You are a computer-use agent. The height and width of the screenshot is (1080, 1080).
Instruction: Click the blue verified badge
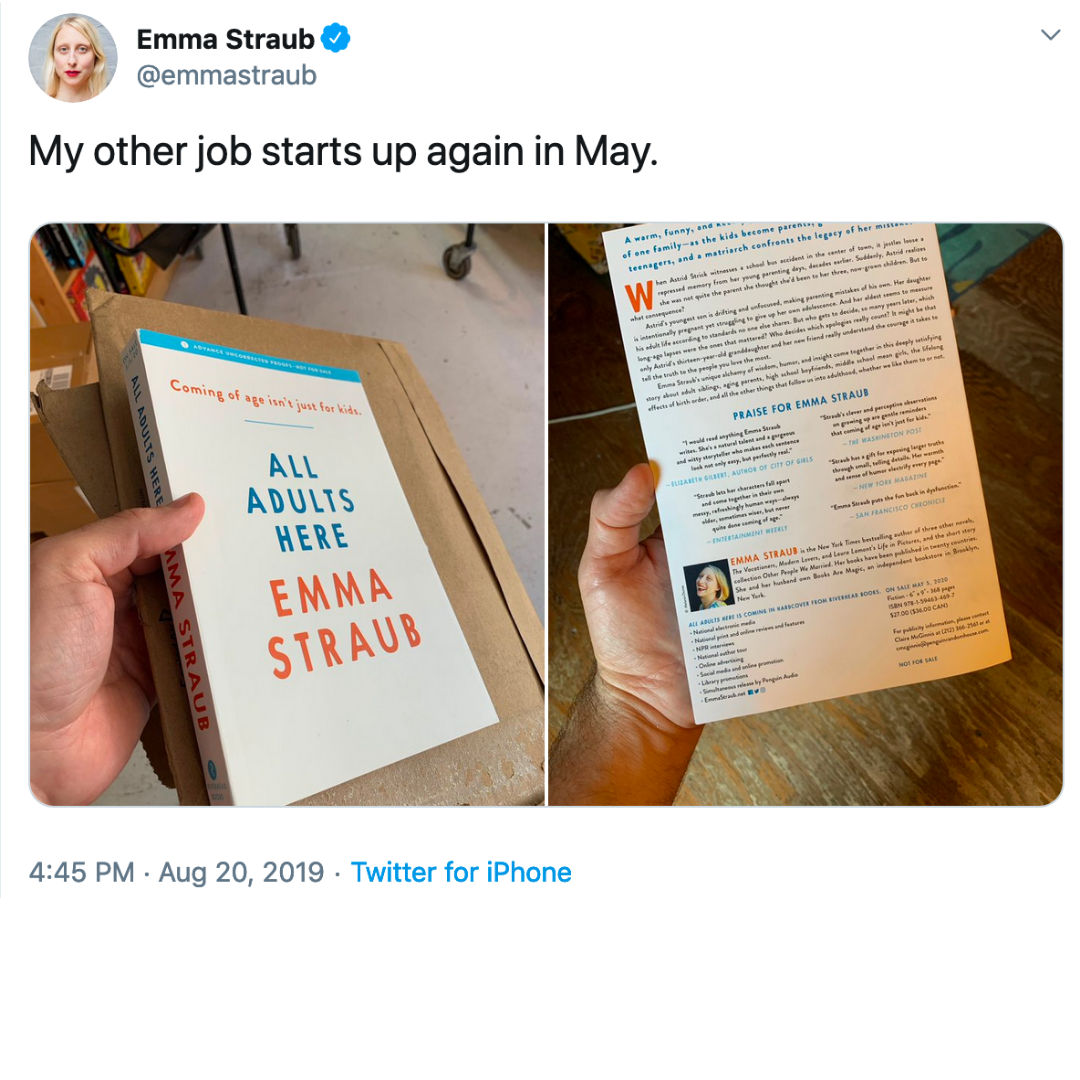[x=335, y=38]
